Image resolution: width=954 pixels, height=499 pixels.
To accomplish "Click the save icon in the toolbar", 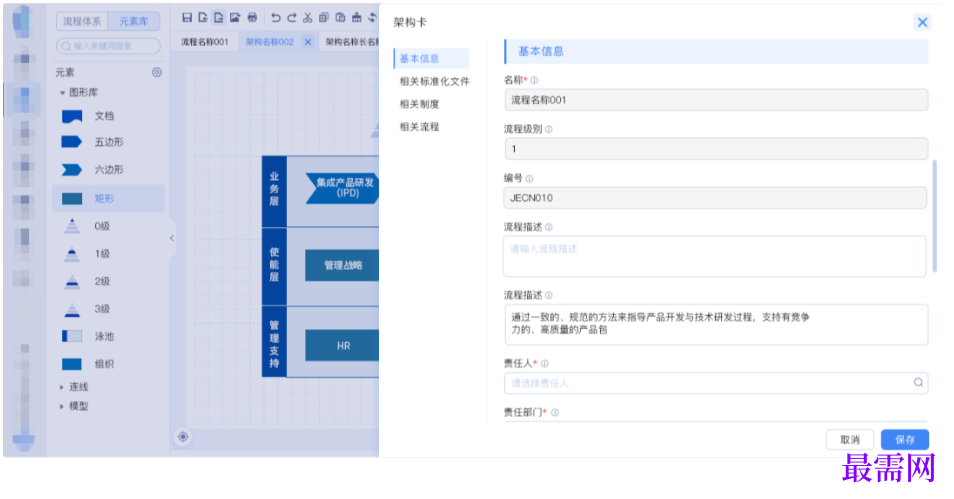I will point(187,18).
